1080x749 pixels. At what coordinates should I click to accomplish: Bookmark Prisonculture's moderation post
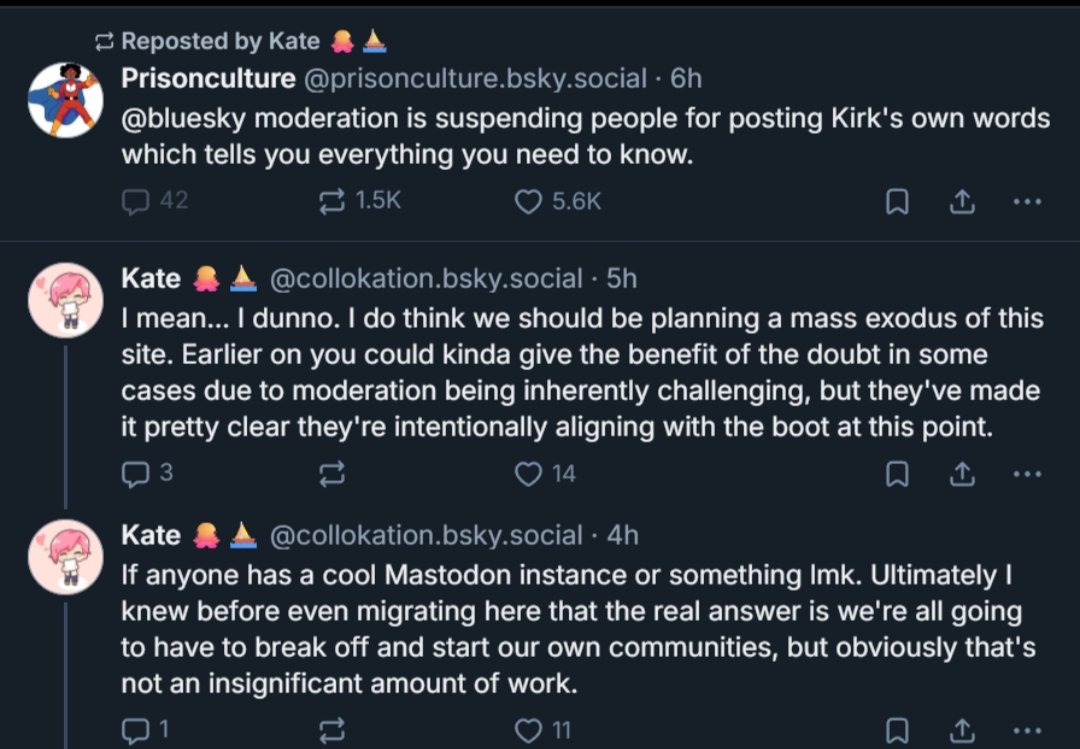pos(897,202)
